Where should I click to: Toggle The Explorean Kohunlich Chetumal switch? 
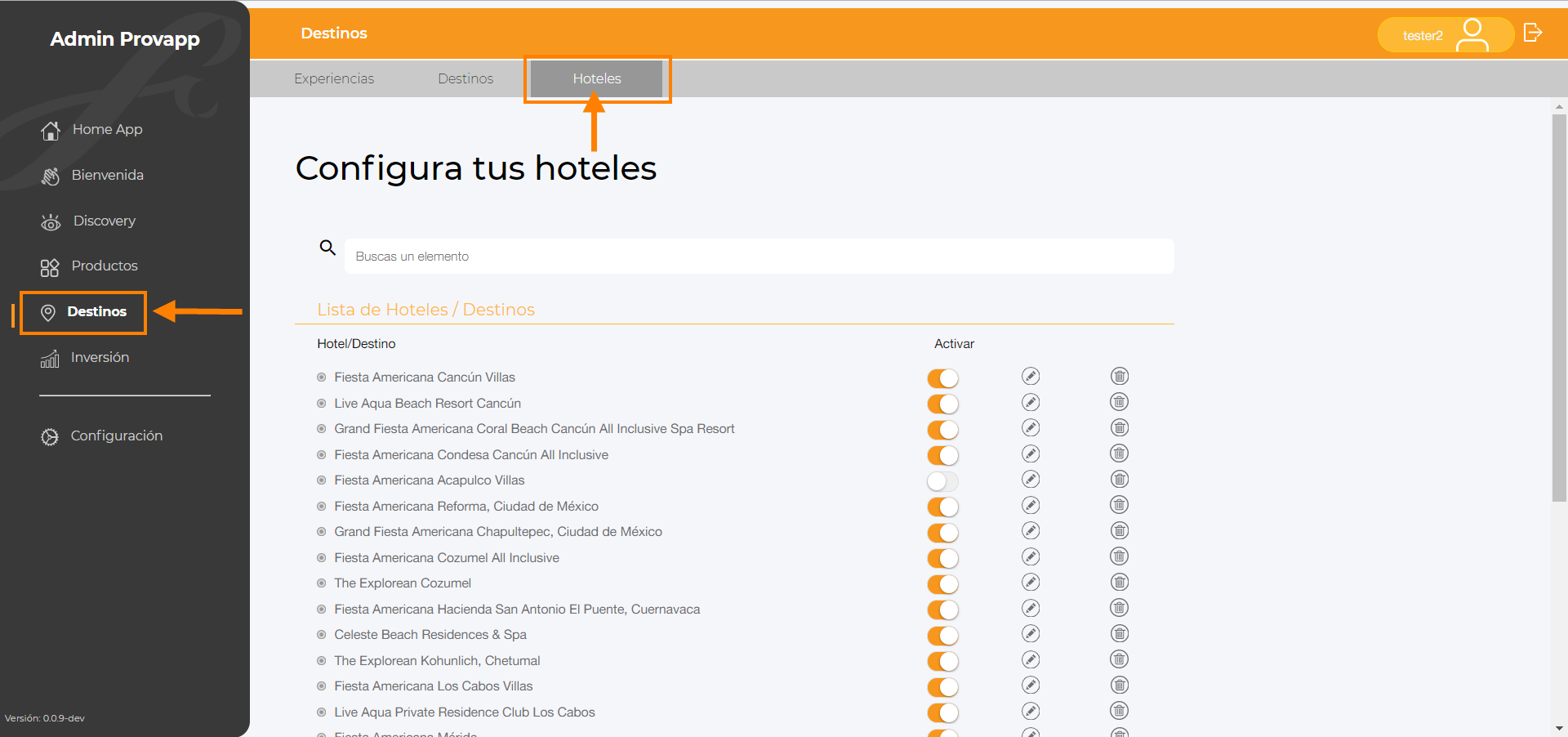942,661
